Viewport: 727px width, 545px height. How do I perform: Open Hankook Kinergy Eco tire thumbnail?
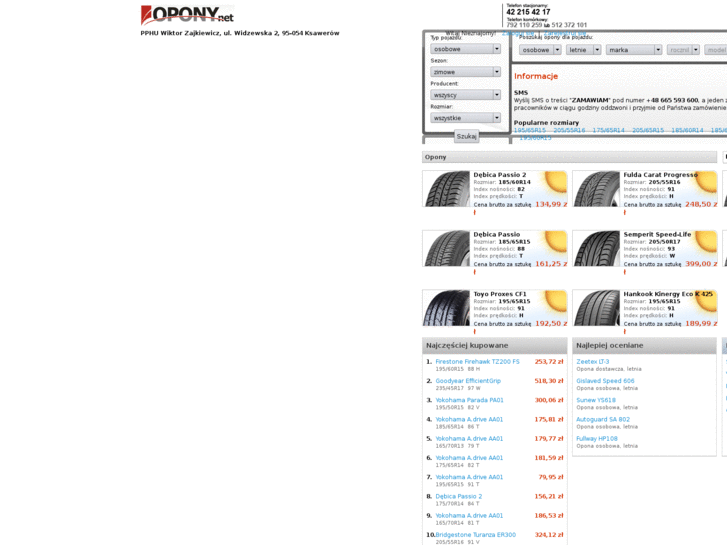pos(597,308)
